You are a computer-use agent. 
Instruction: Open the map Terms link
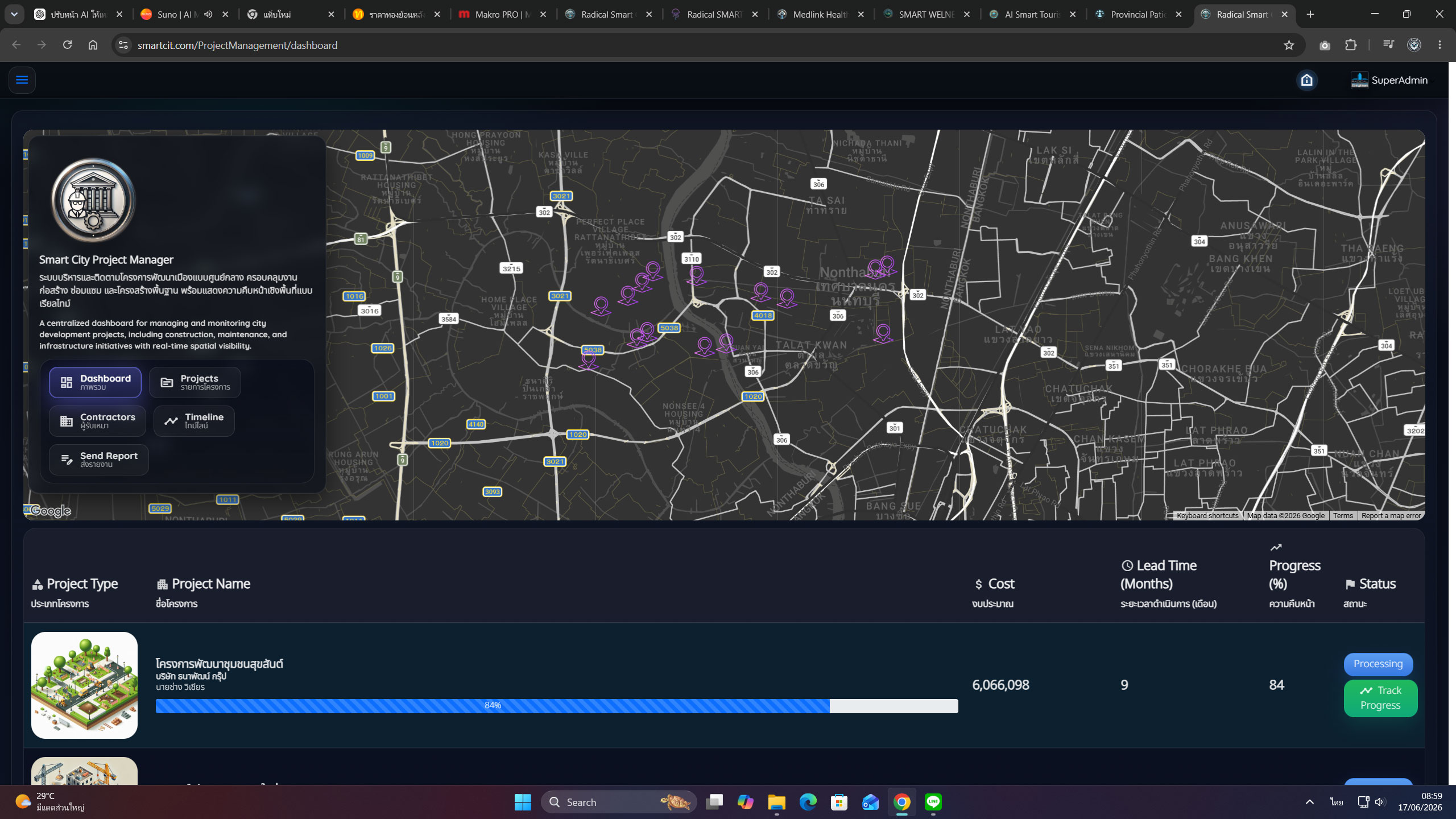(x=1343, y=516)
